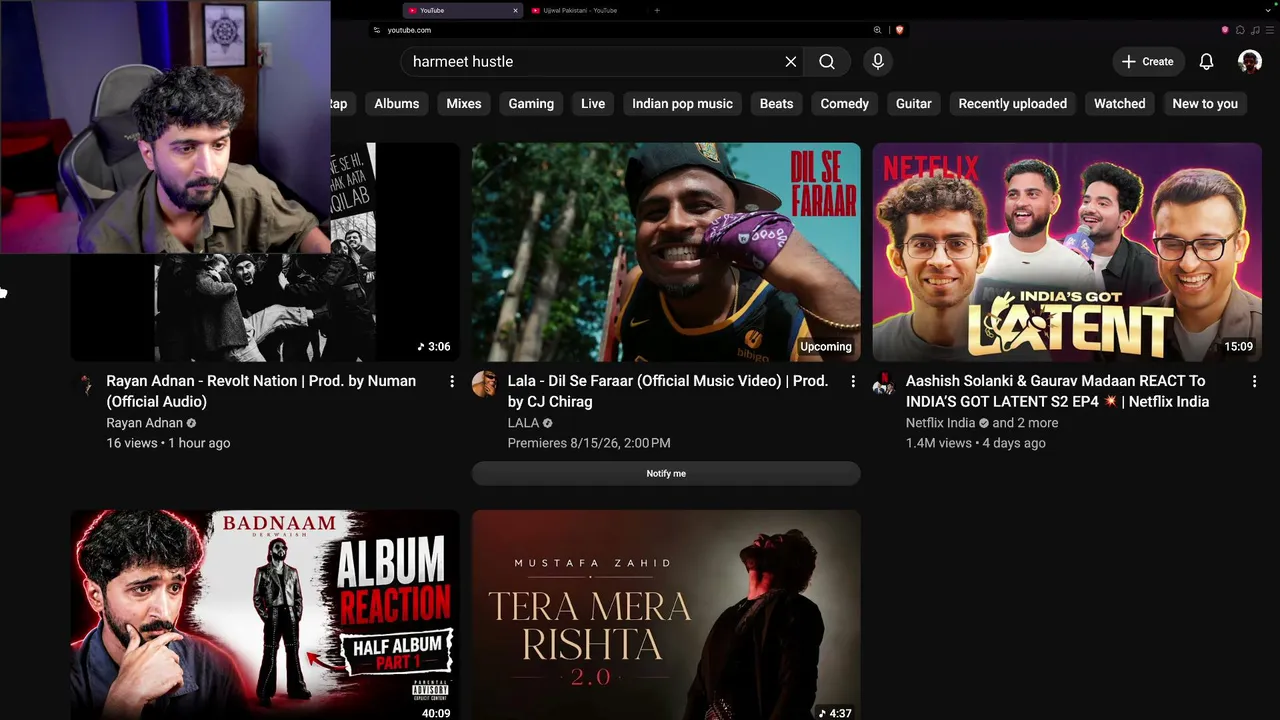The height and width of the screenshot is (720, 1280).
Task: Select the Beats filter chip
Action: coord(776,104)
